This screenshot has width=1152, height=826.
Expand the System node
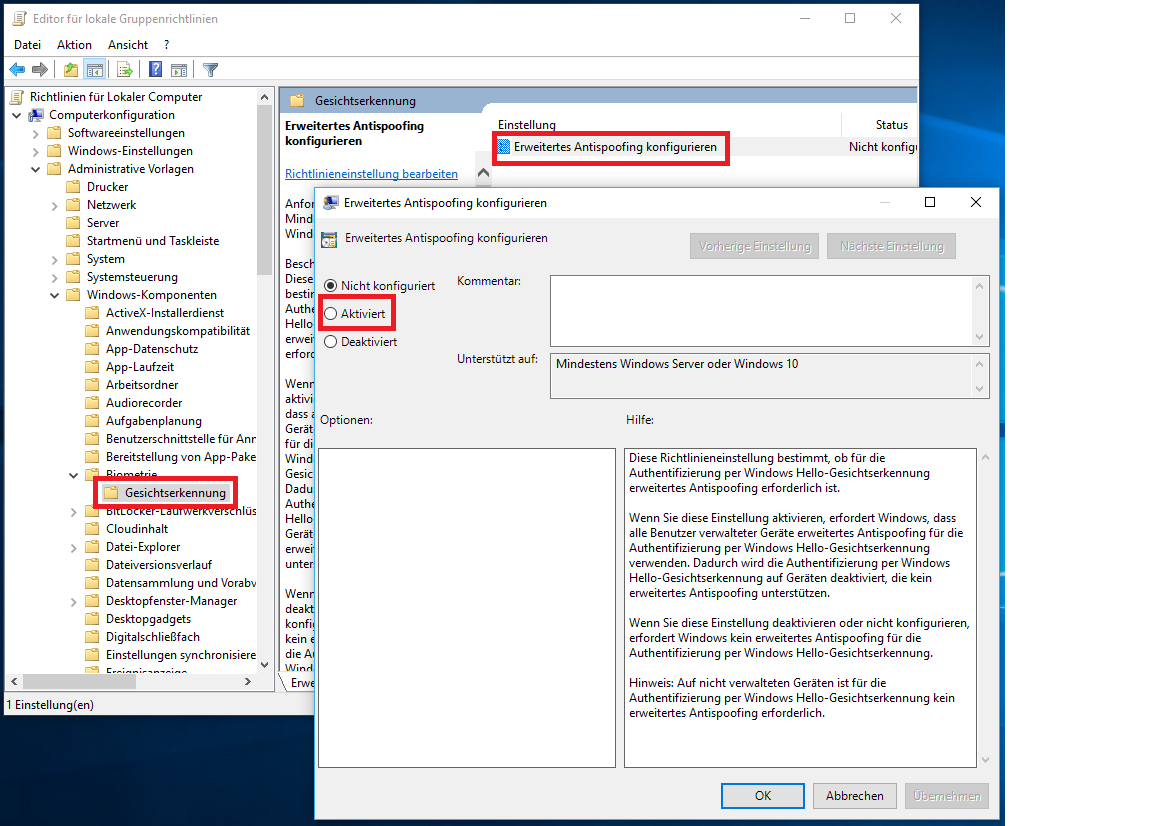coord(54,259)
